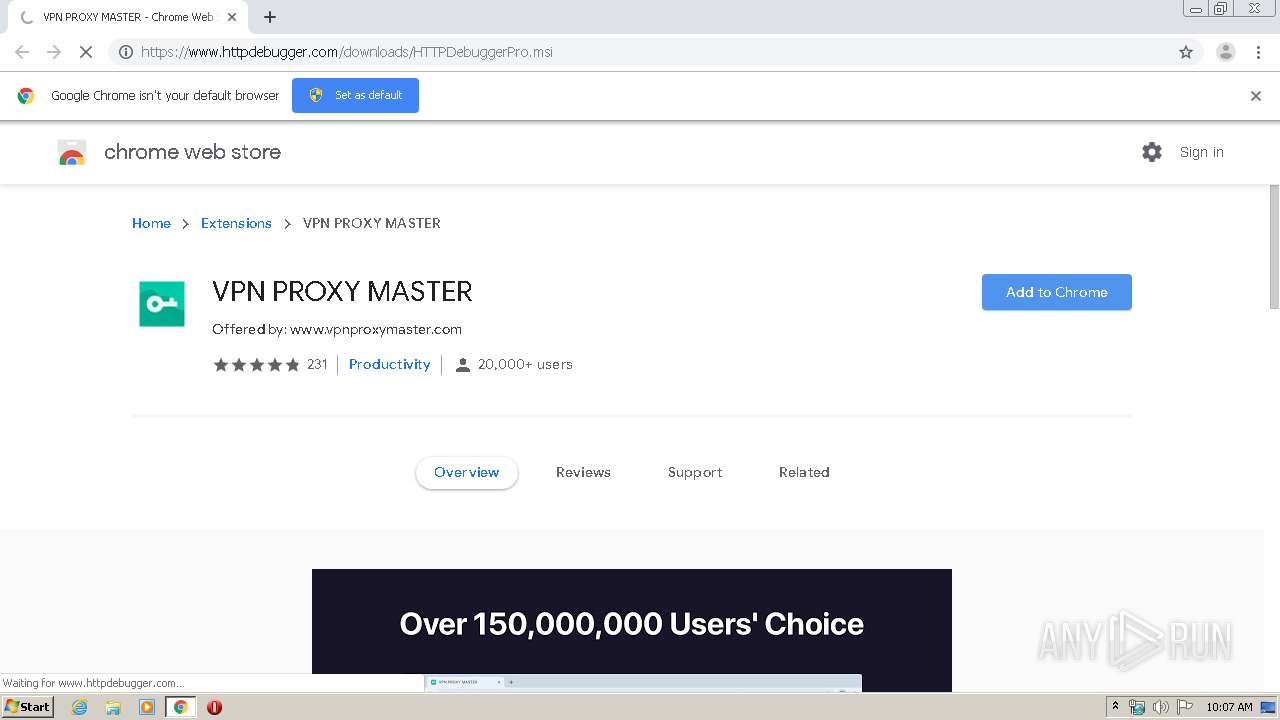Open the 231 ratings count
The width and height of the screenshot is (1280, 720).
(x=317, y=365)
